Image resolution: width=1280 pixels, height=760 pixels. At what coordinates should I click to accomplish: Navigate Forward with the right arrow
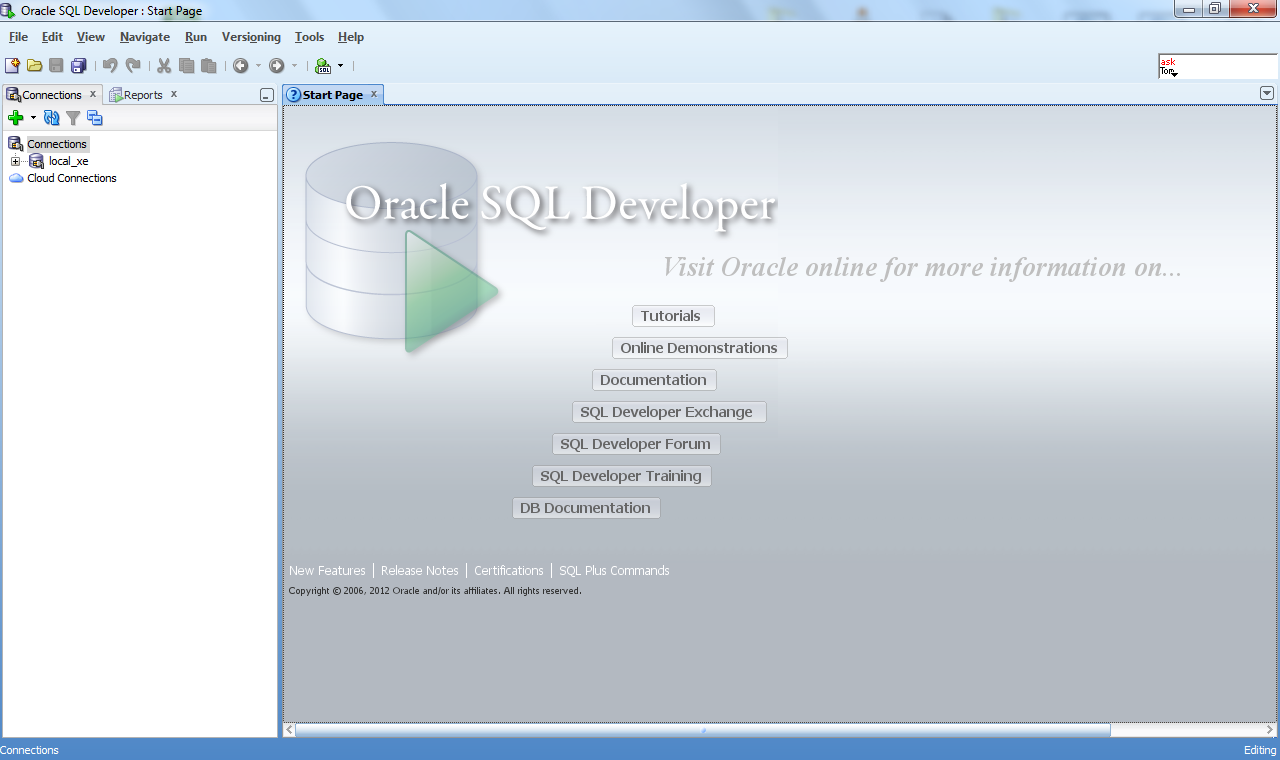pyautogui.click(x=277, y=66)
